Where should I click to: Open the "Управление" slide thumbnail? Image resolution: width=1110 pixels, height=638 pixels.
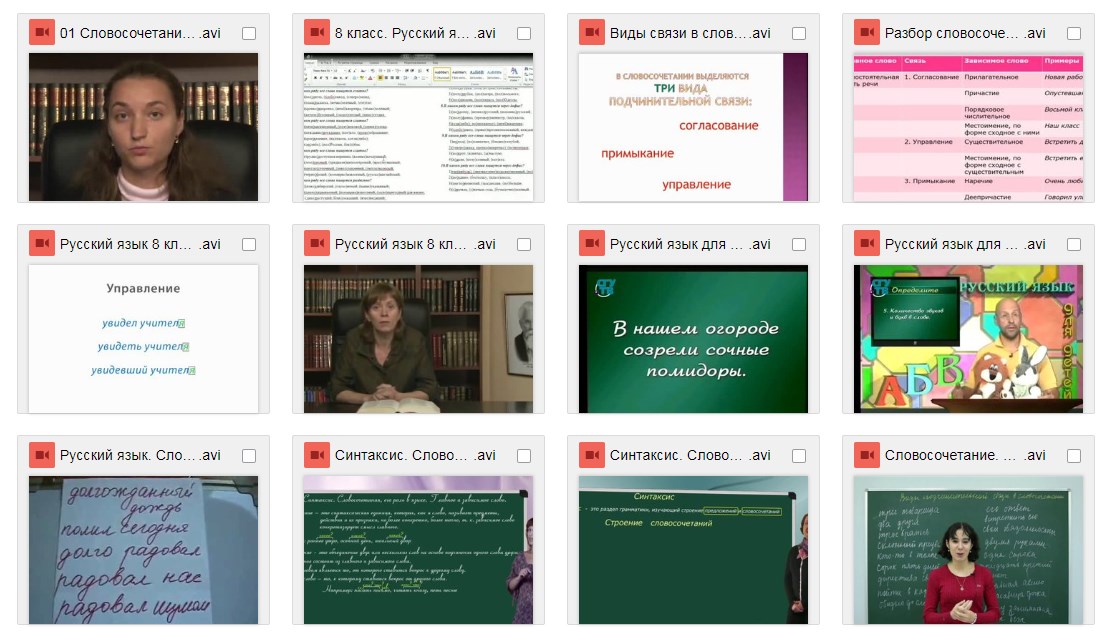[144, 338]
